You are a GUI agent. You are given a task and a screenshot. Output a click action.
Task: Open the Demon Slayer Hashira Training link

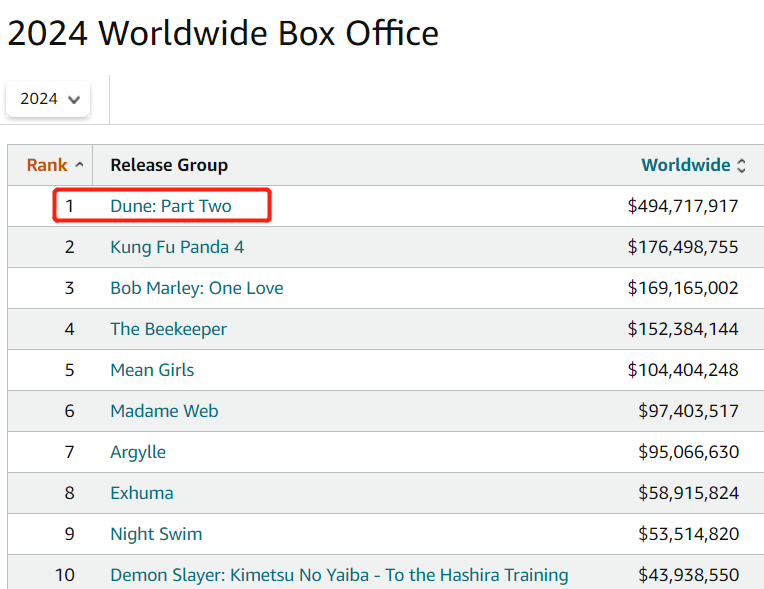pyautogui.click(x=340, y=575)
